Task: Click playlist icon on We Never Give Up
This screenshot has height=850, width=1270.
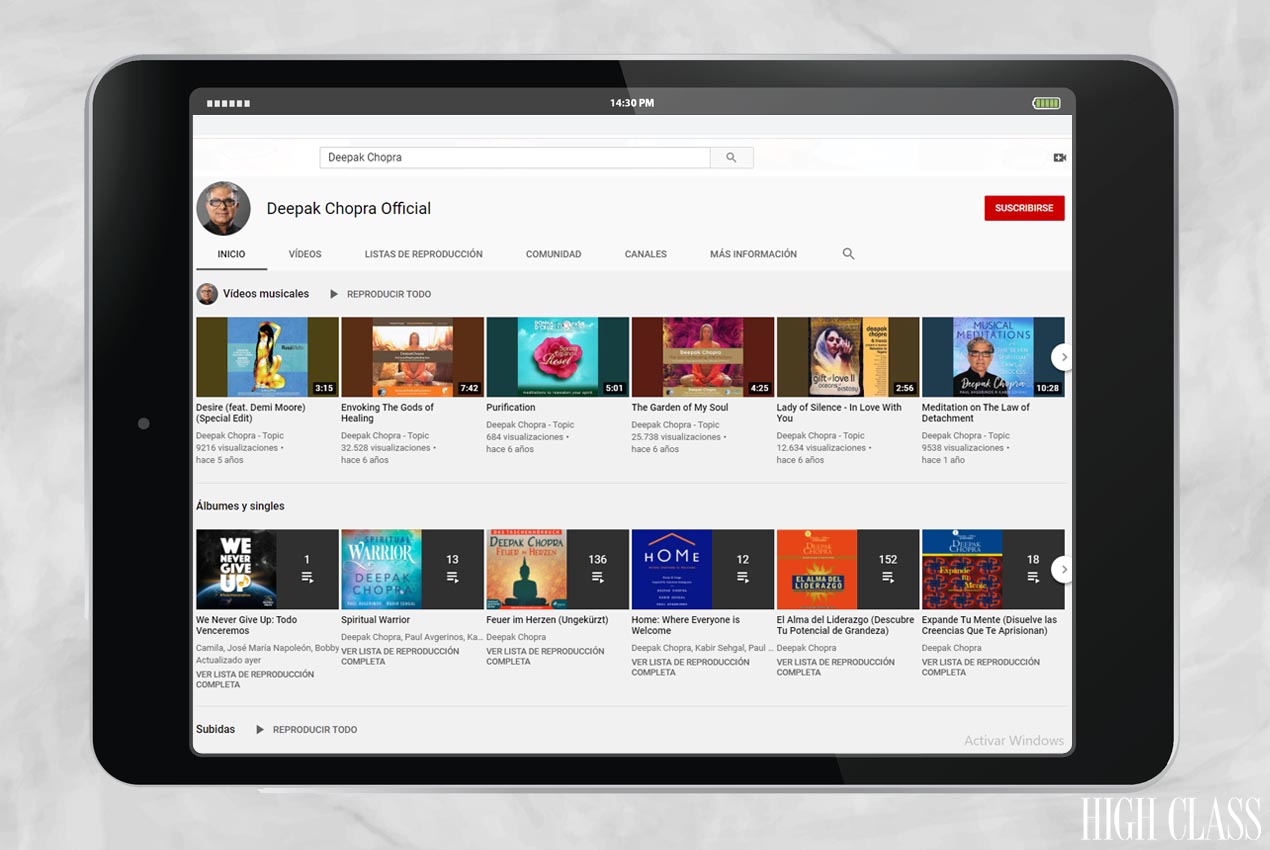Action: pyautogui.click(x=307, y=577)
